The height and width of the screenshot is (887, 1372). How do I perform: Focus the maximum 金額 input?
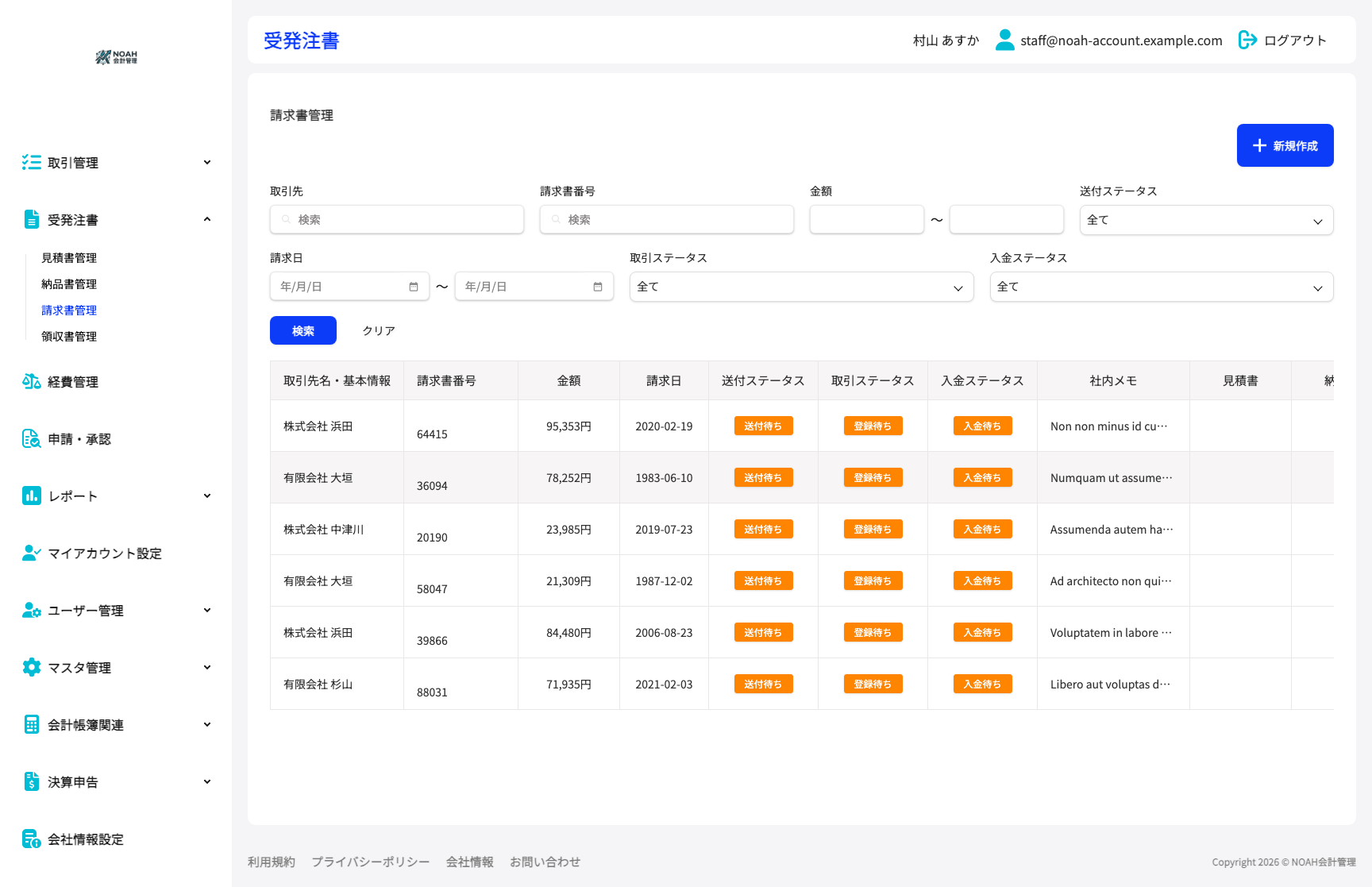coord(1007,220)
